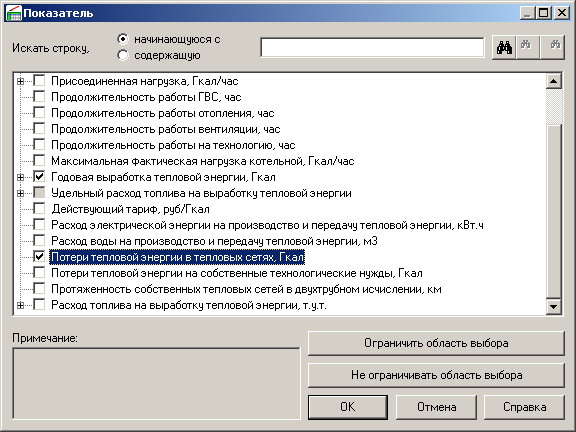This screenshot has width=576, height=432.
Task: Click the Показатель window title icon
Action: tap(14, 13)
